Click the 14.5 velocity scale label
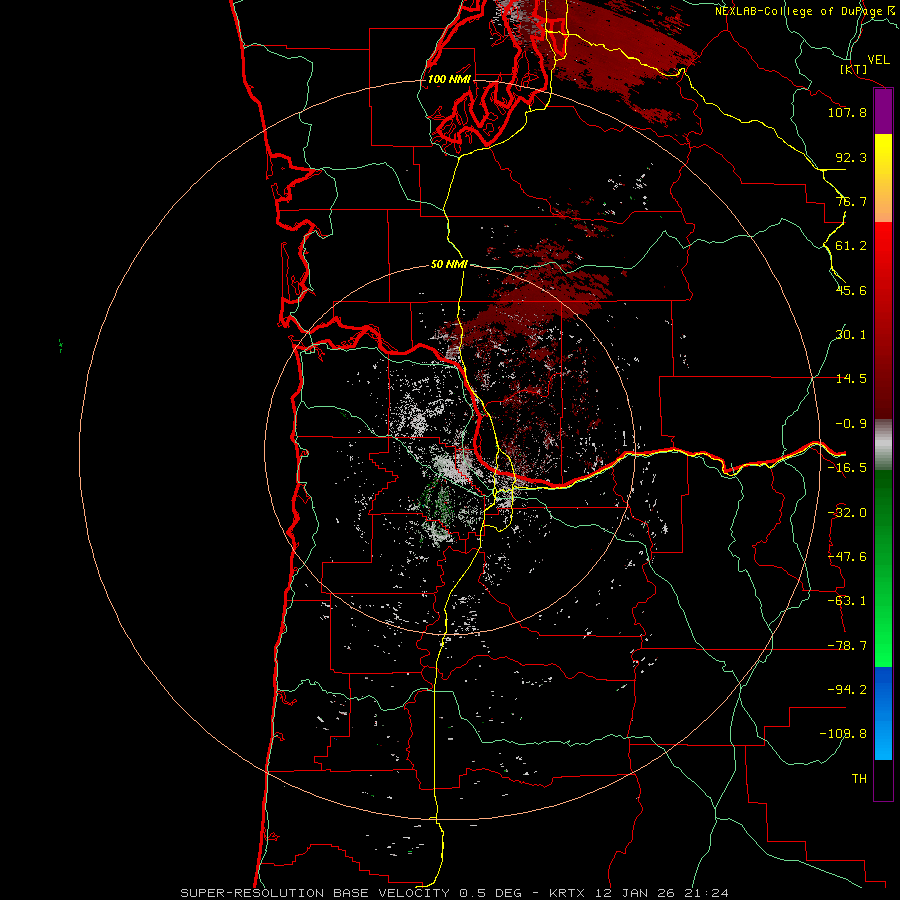The height and width of the screenshot is (900, 900). pyautogui.click(x=851, y=379)
